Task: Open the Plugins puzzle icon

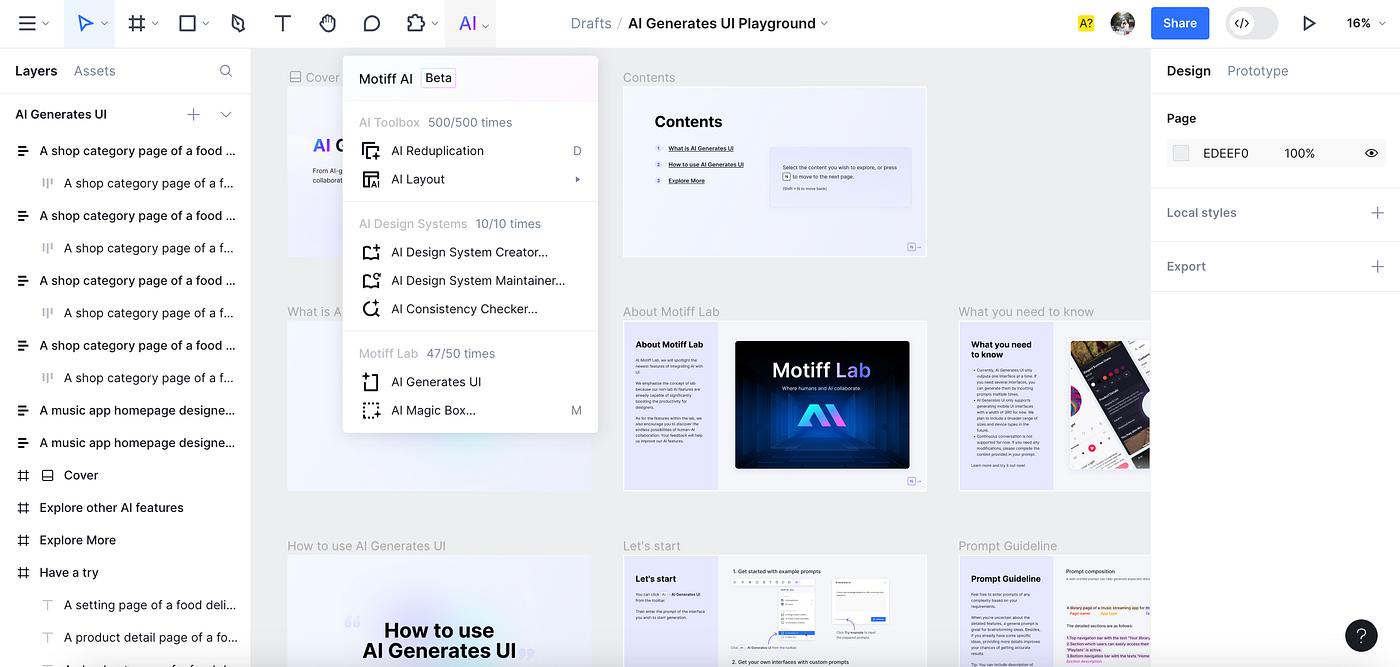Action: tap(415, 23)
